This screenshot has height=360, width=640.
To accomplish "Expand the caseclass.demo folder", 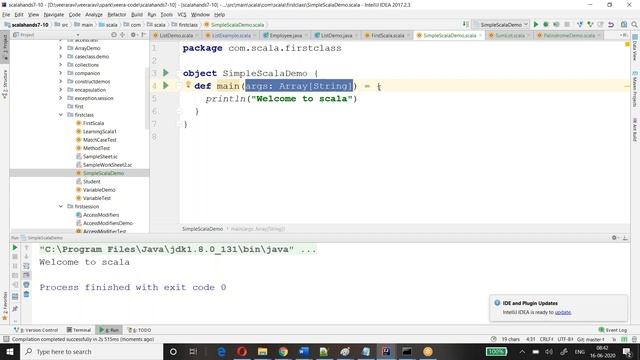I will [61, 56].
